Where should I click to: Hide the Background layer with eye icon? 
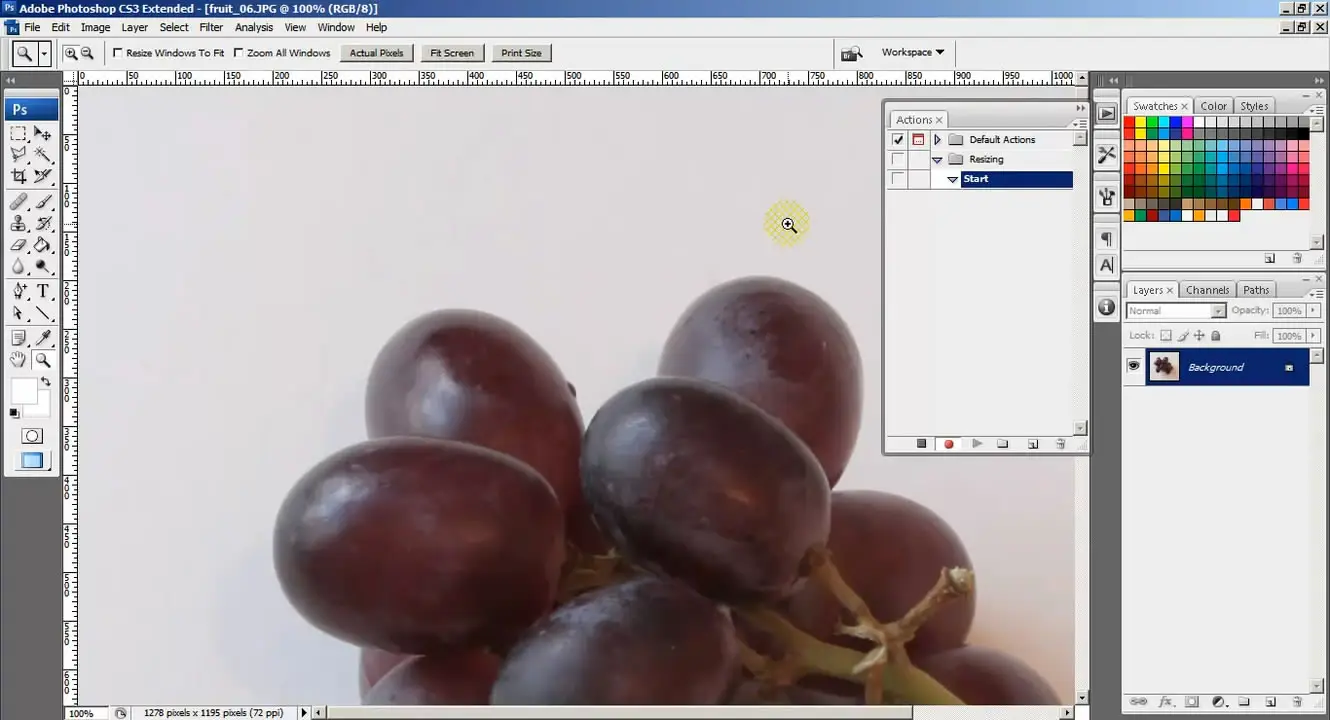click(1133, 367)
